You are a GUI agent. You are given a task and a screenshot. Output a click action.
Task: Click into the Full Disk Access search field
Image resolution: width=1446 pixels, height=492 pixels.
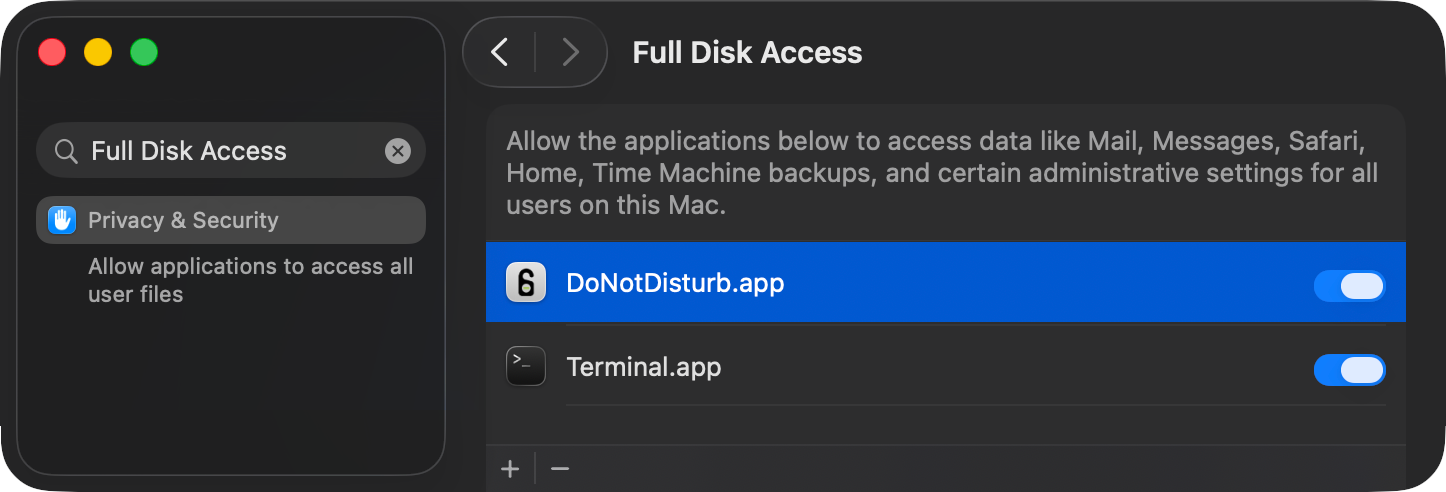(x=230, y=151)
